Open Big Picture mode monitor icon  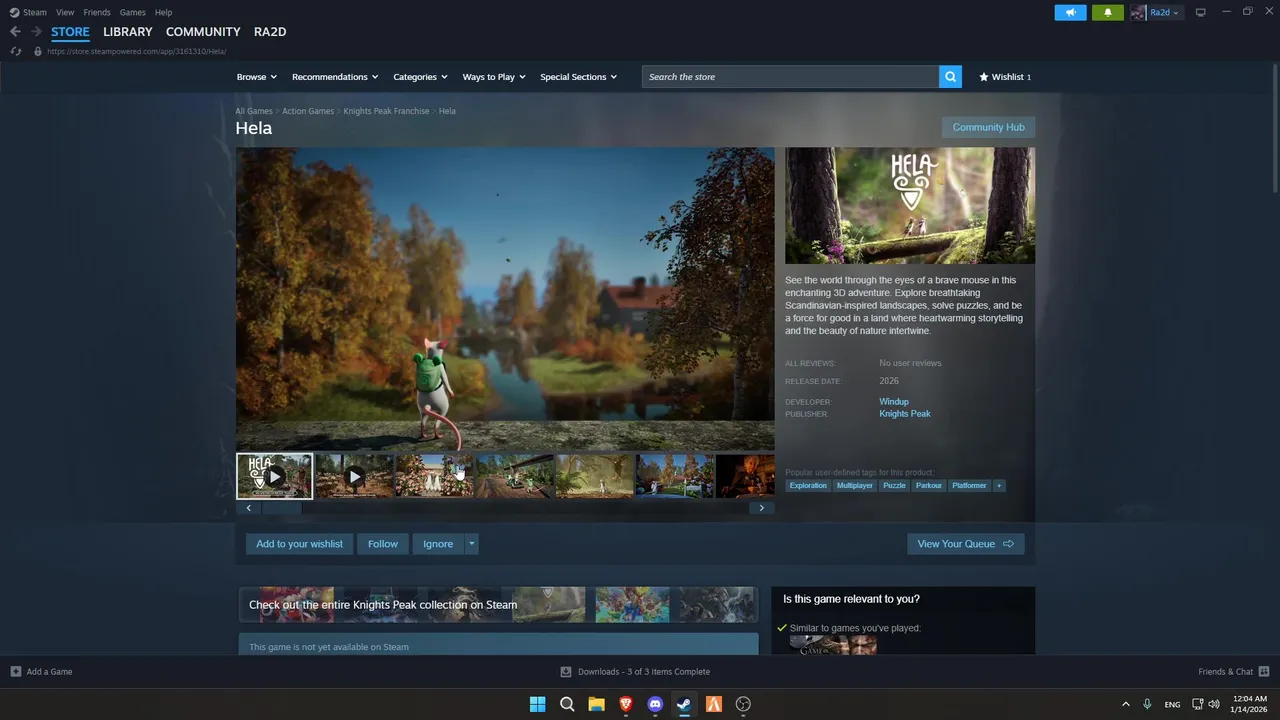(1201, 12)
